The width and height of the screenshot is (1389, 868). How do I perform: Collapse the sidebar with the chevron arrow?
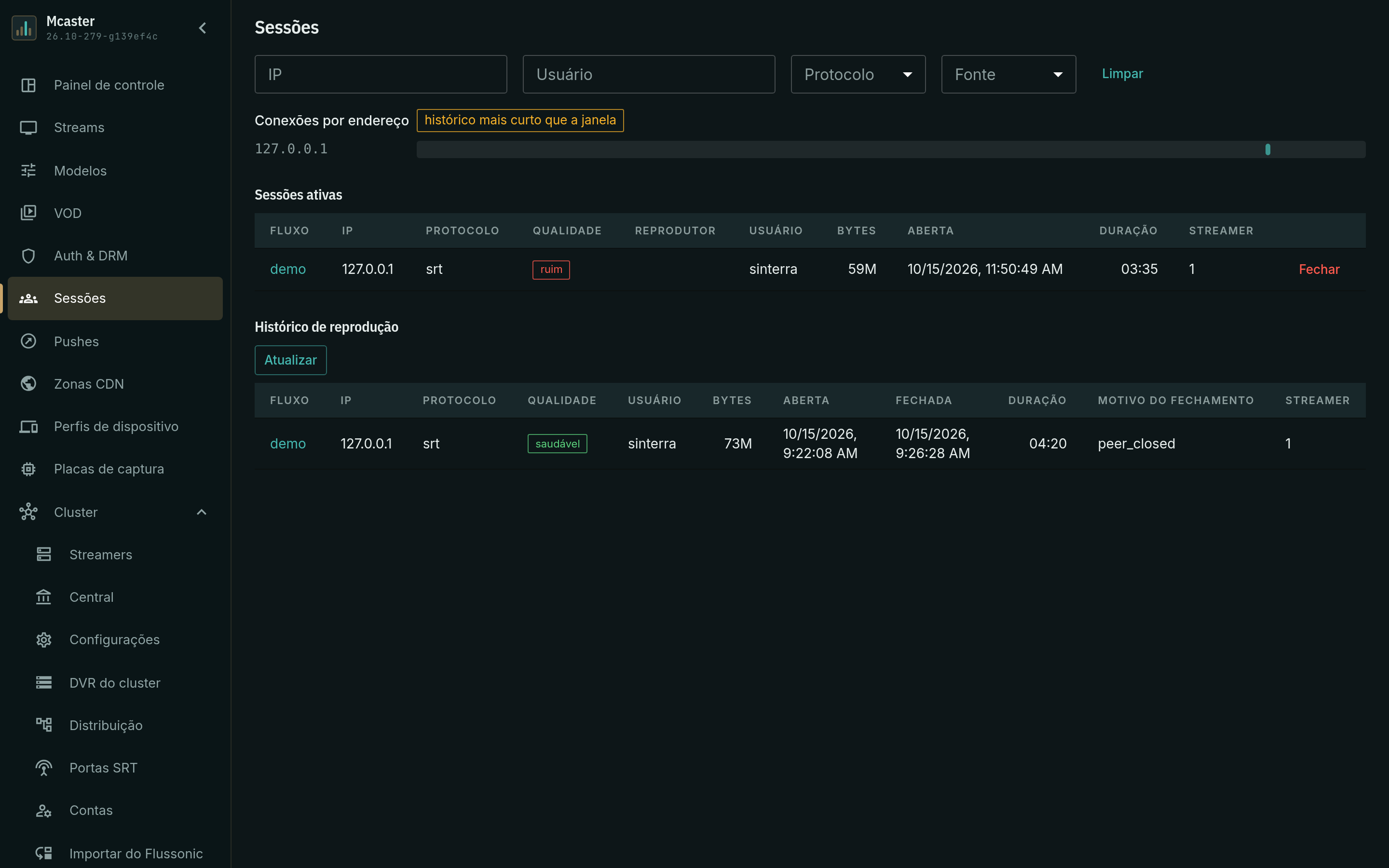[203, 27]
